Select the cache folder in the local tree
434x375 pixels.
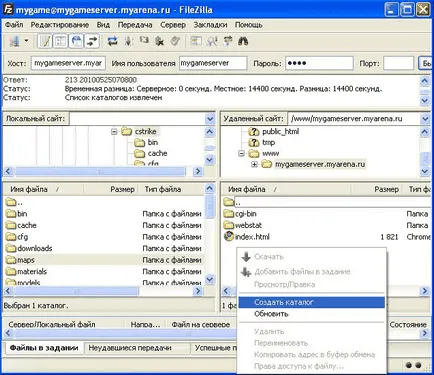157,153
